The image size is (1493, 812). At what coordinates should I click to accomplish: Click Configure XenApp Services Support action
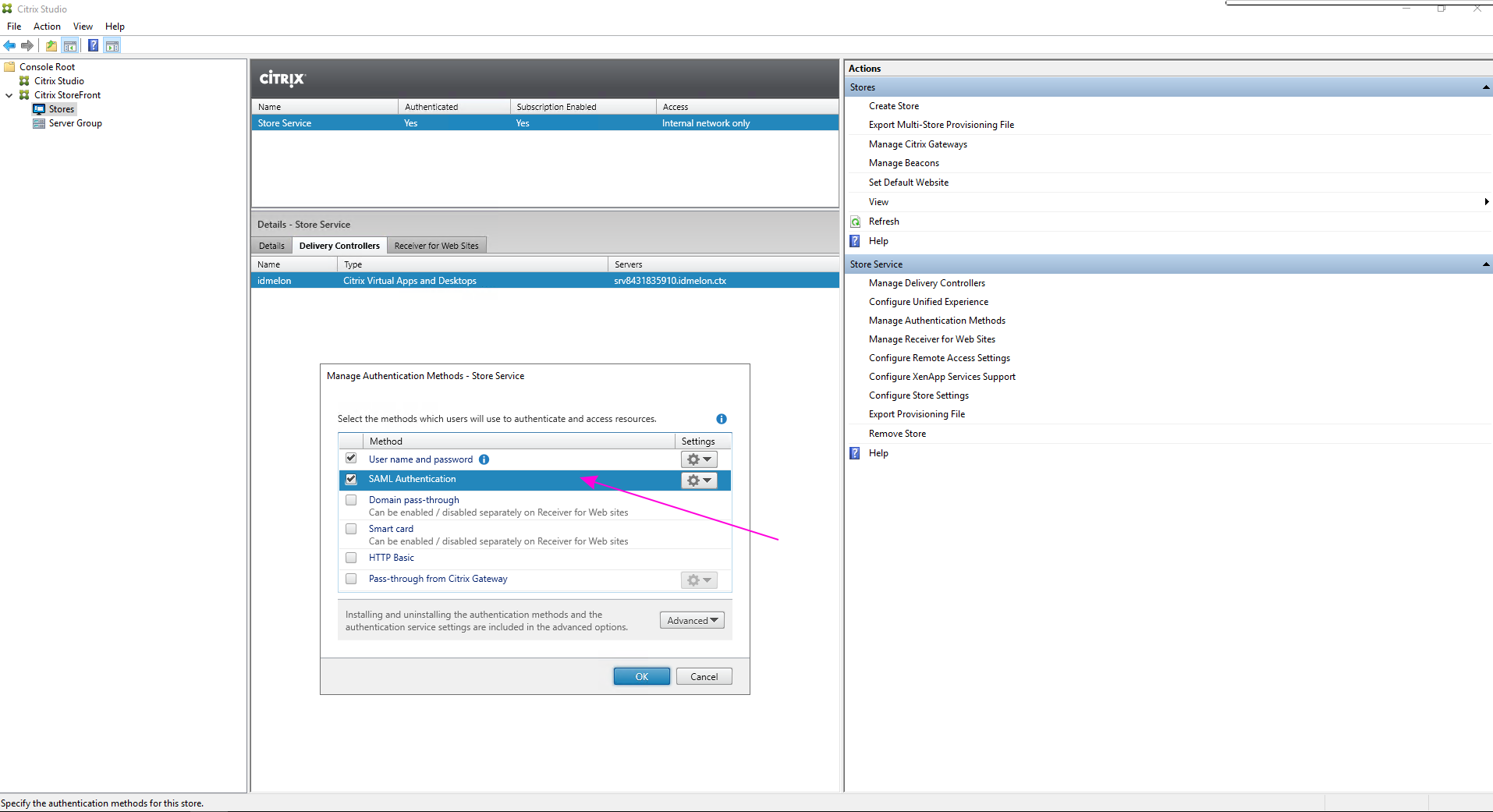pyautogui.click(x=942, y=377)
